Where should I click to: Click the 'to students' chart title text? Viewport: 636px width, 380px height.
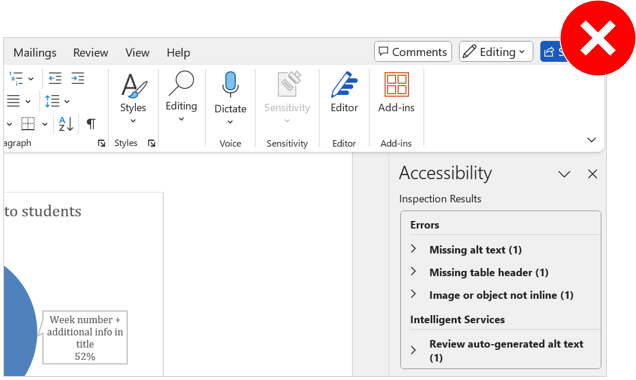tap(43, 211)
